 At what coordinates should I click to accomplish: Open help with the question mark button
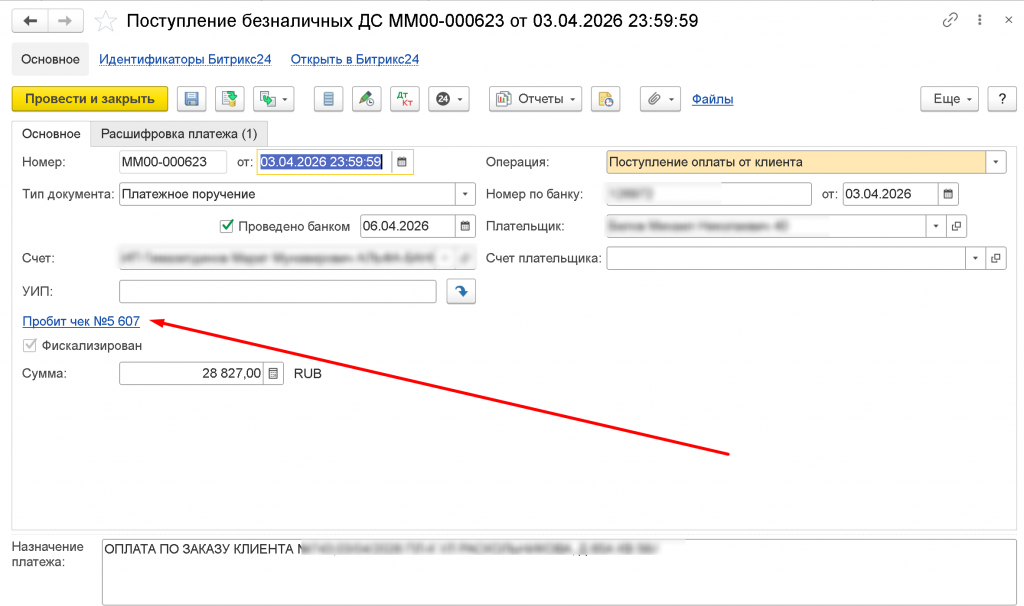tap(1002, 99)
